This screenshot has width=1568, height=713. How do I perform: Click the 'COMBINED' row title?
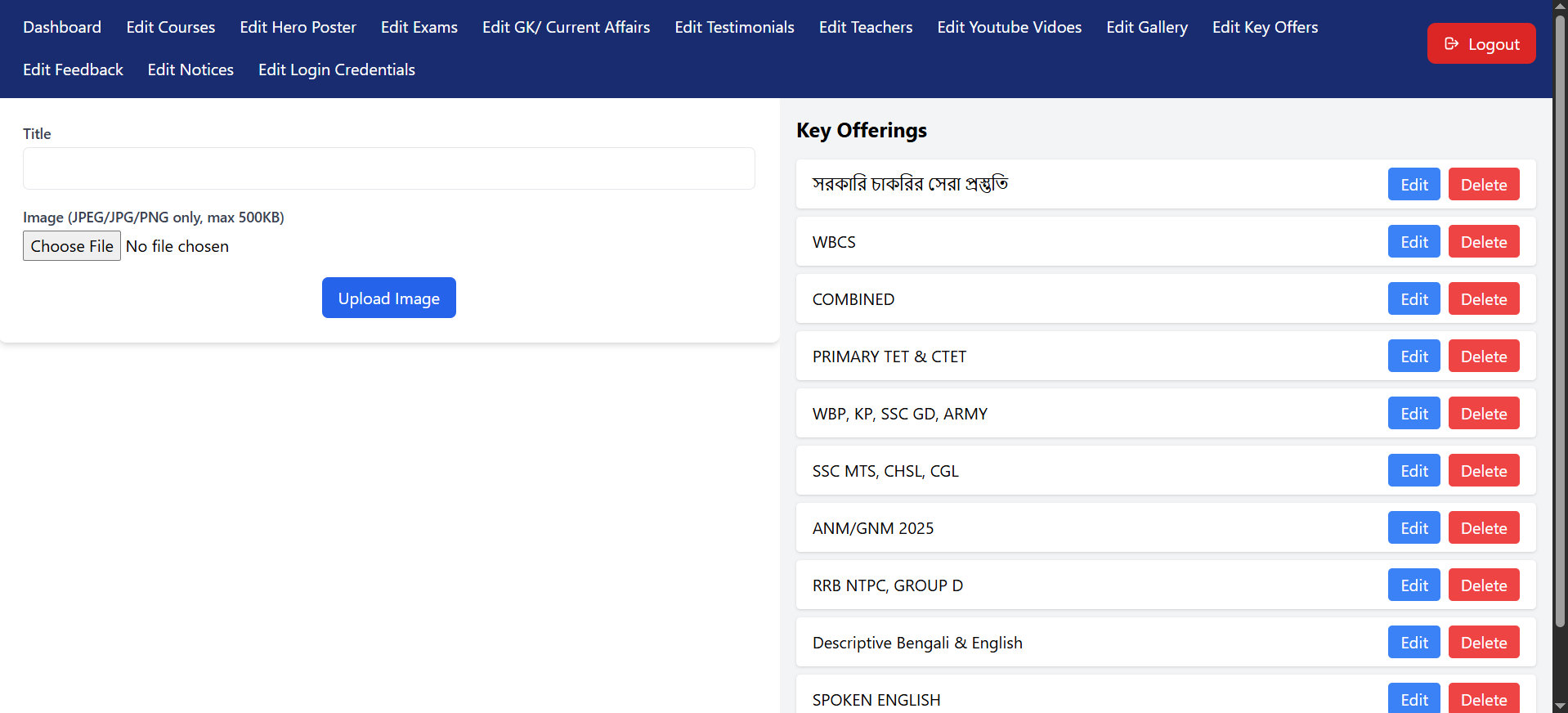(x=853, y=299)
